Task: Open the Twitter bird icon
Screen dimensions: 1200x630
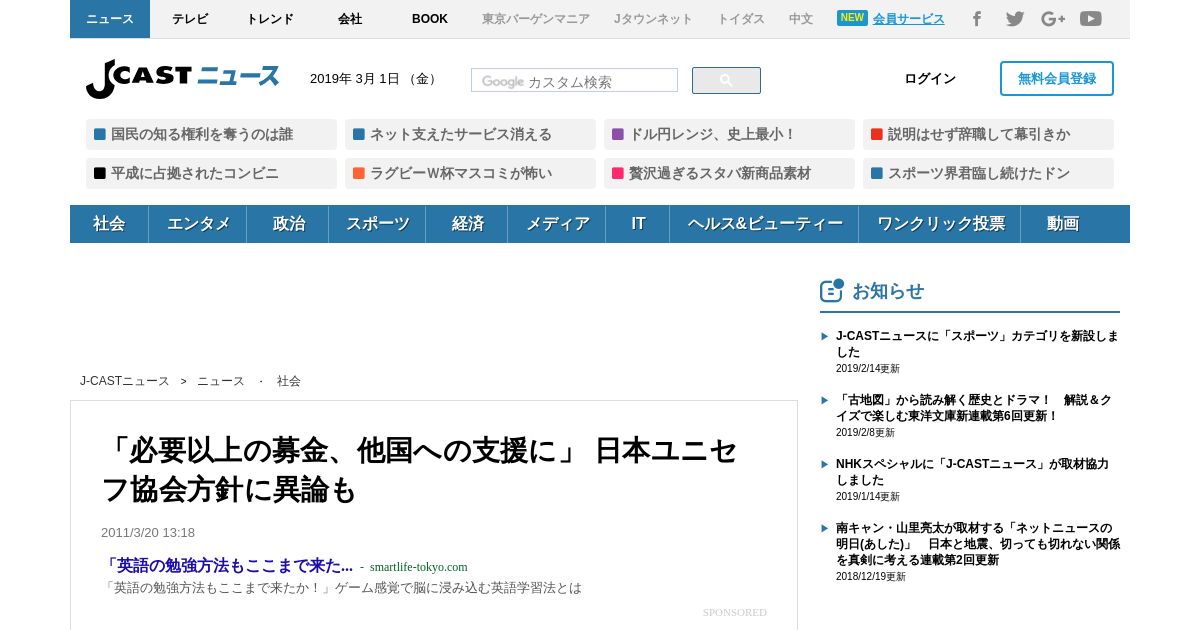Action: point(1015,19)
